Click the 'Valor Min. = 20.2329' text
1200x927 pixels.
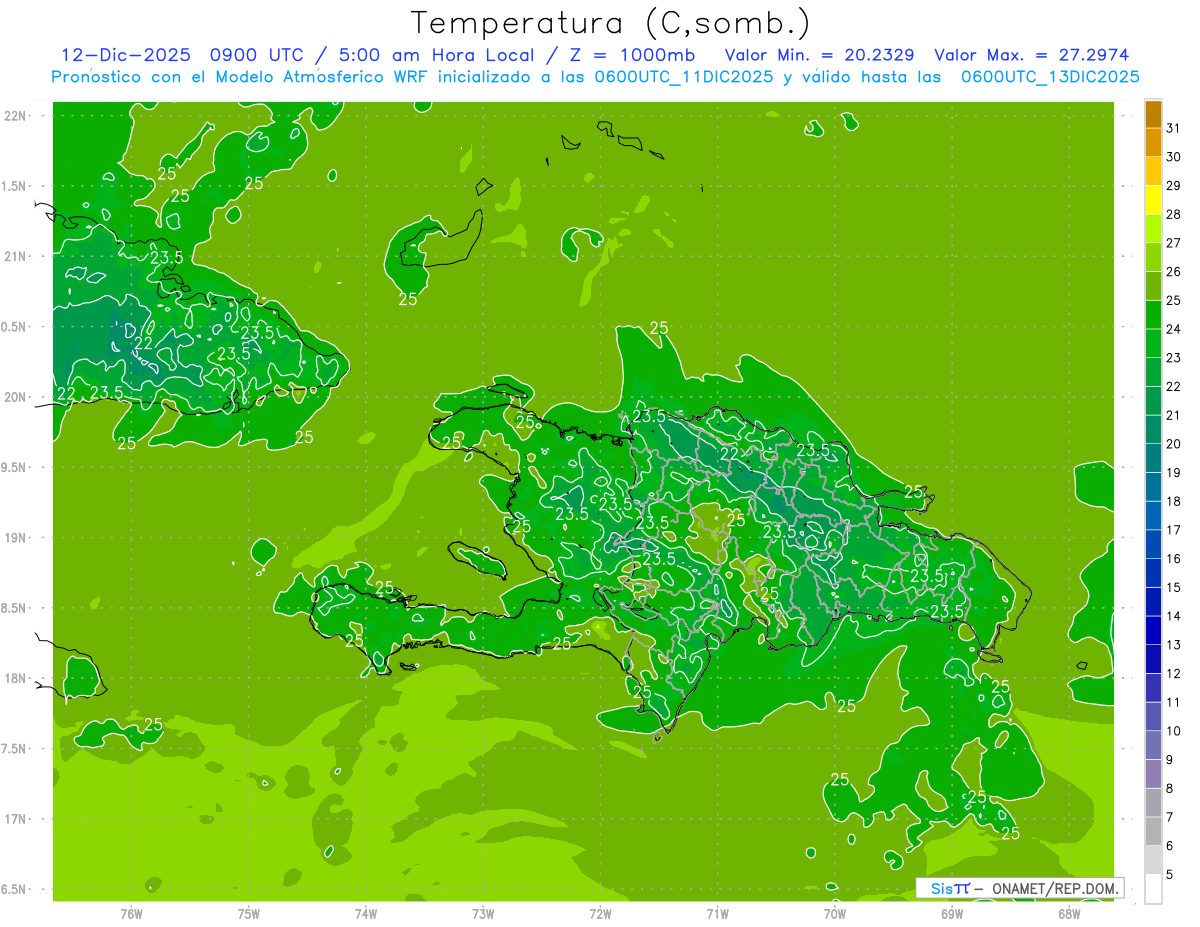pyautogui.click(x=819, y=55)
